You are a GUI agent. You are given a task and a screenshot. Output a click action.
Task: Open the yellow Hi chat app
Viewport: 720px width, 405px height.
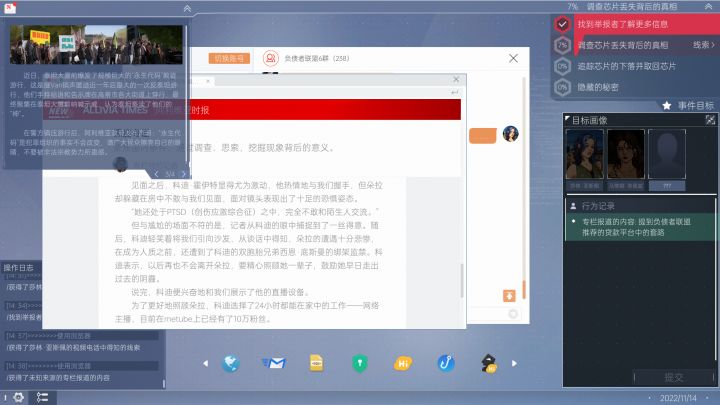(403, 363)
